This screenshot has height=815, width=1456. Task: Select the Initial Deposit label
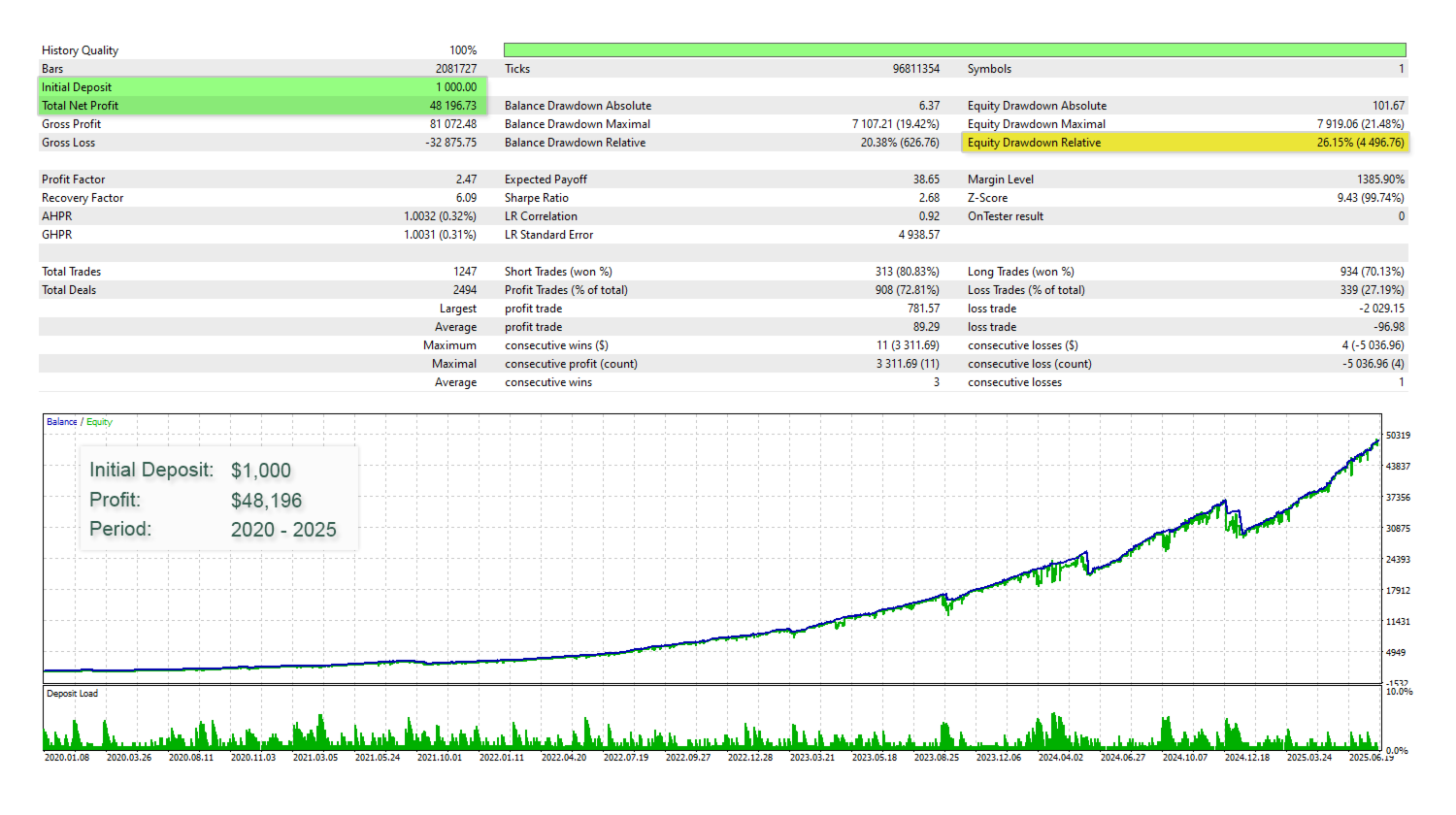coord(77,87)
